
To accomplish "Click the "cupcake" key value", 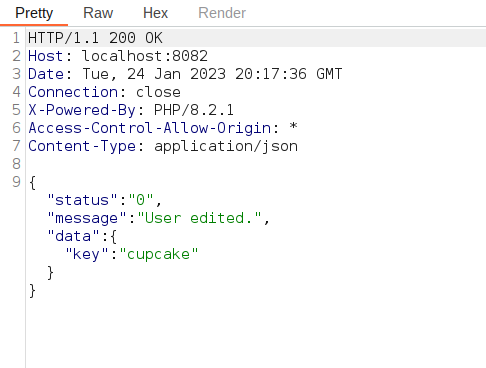I will 159,254.
